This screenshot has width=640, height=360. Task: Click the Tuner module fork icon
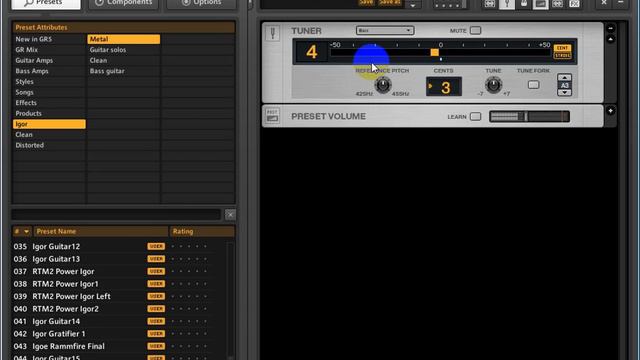[273, 33]
